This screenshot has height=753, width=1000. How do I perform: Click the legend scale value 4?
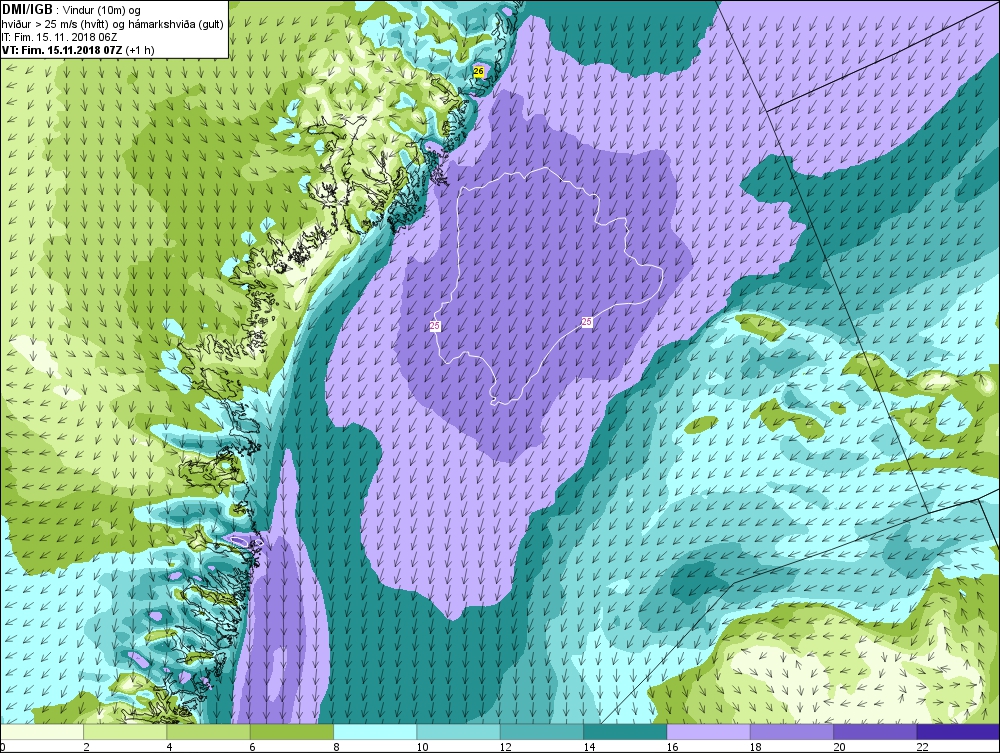coord(169,747)
